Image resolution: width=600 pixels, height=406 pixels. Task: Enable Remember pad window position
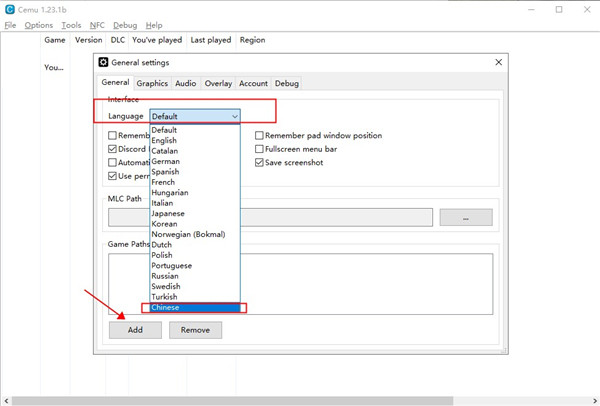[x=259, y=135]
